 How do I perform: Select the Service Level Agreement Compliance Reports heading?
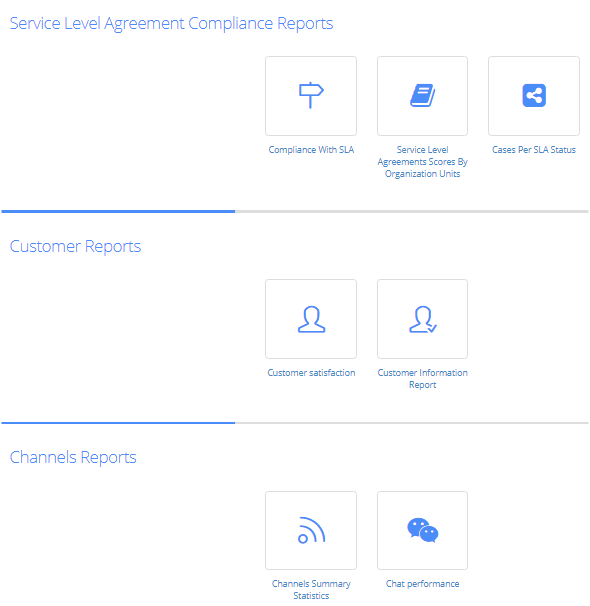[x=171, y=24]
